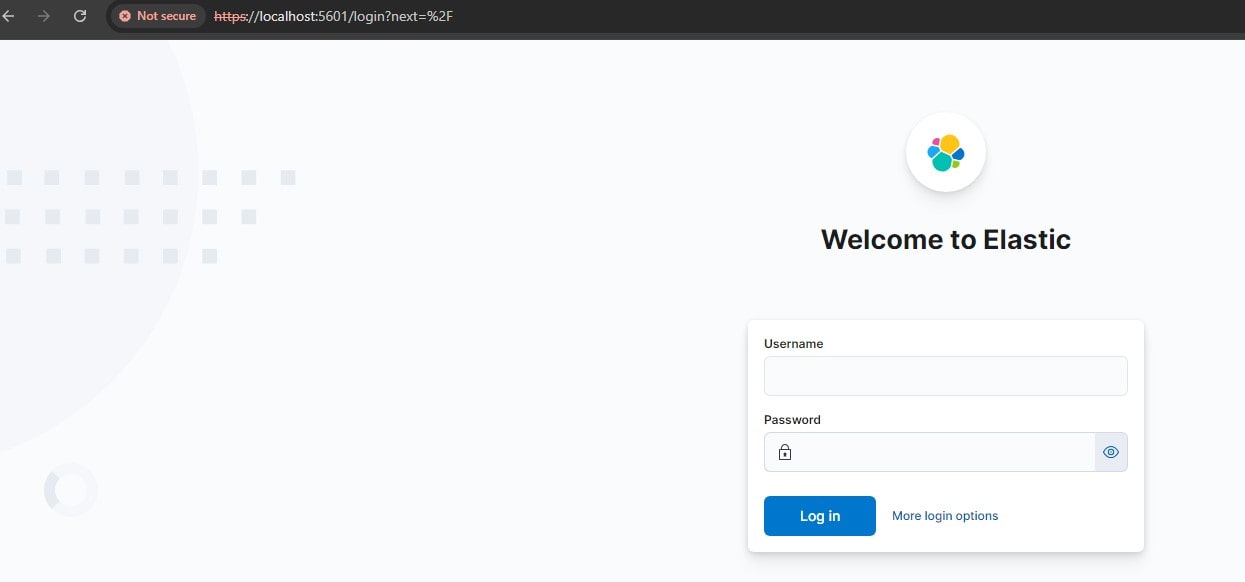Click the Username label
Viewport: 1245px width, 582px height.
(x=794, y=344)
